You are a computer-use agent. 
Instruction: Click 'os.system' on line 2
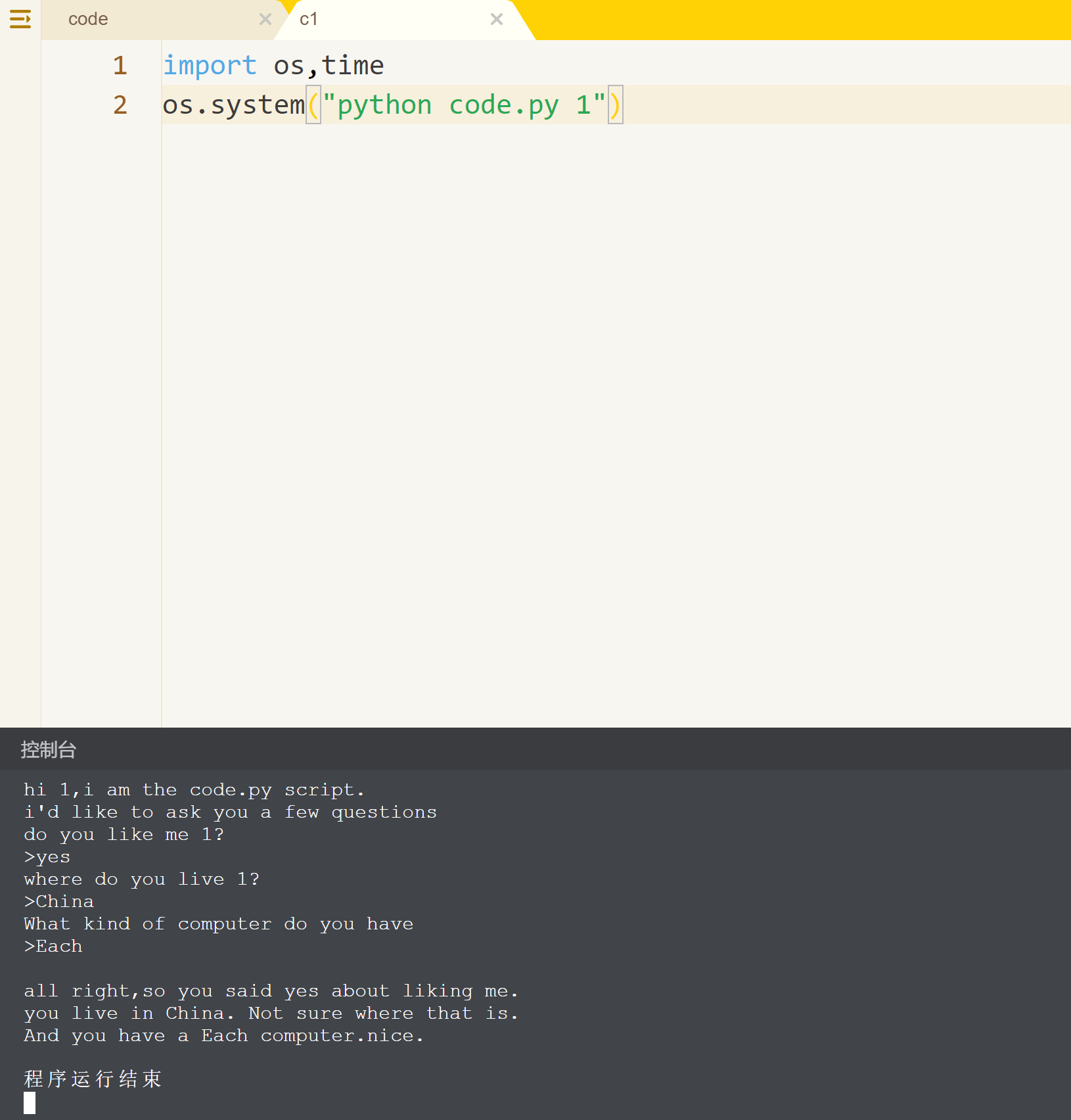tap(234, 105)
